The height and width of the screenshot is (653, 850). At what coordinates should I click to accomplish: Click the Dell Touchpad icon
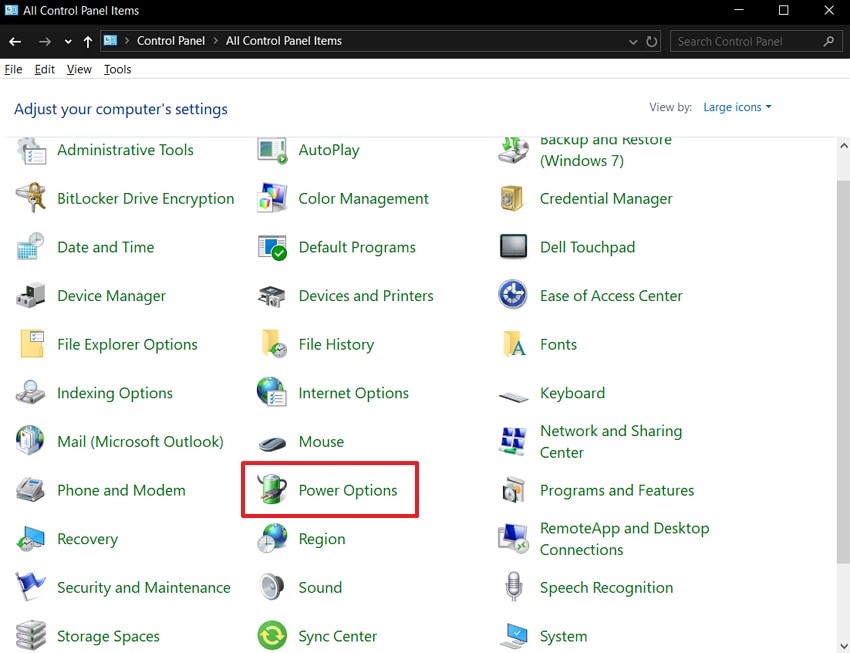513,247
